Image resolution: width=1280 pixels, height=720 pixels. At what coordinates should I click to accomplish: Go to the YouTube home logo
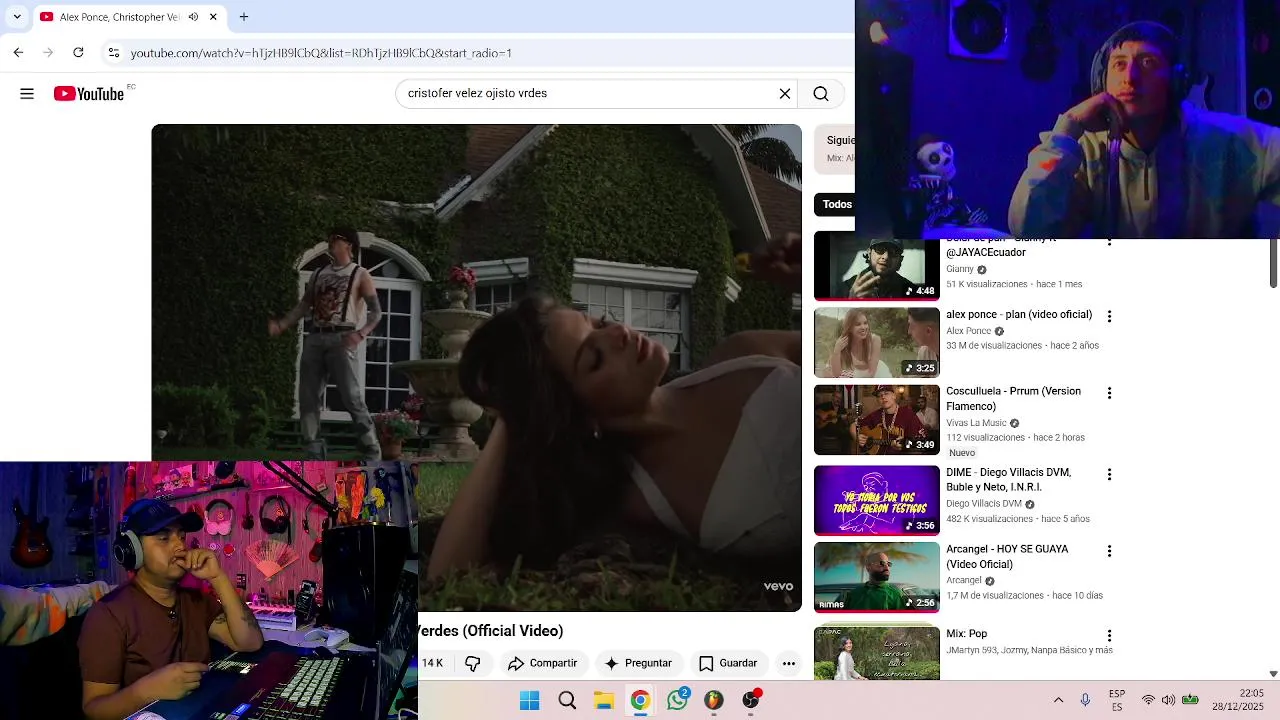click(89, 94)
